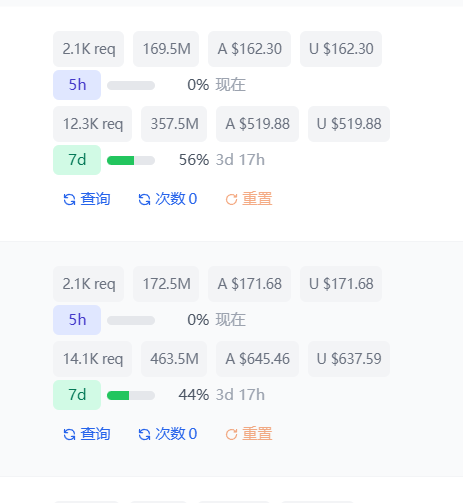
Task: Click the U $162.30 cost tag
Action: [341, 49]
